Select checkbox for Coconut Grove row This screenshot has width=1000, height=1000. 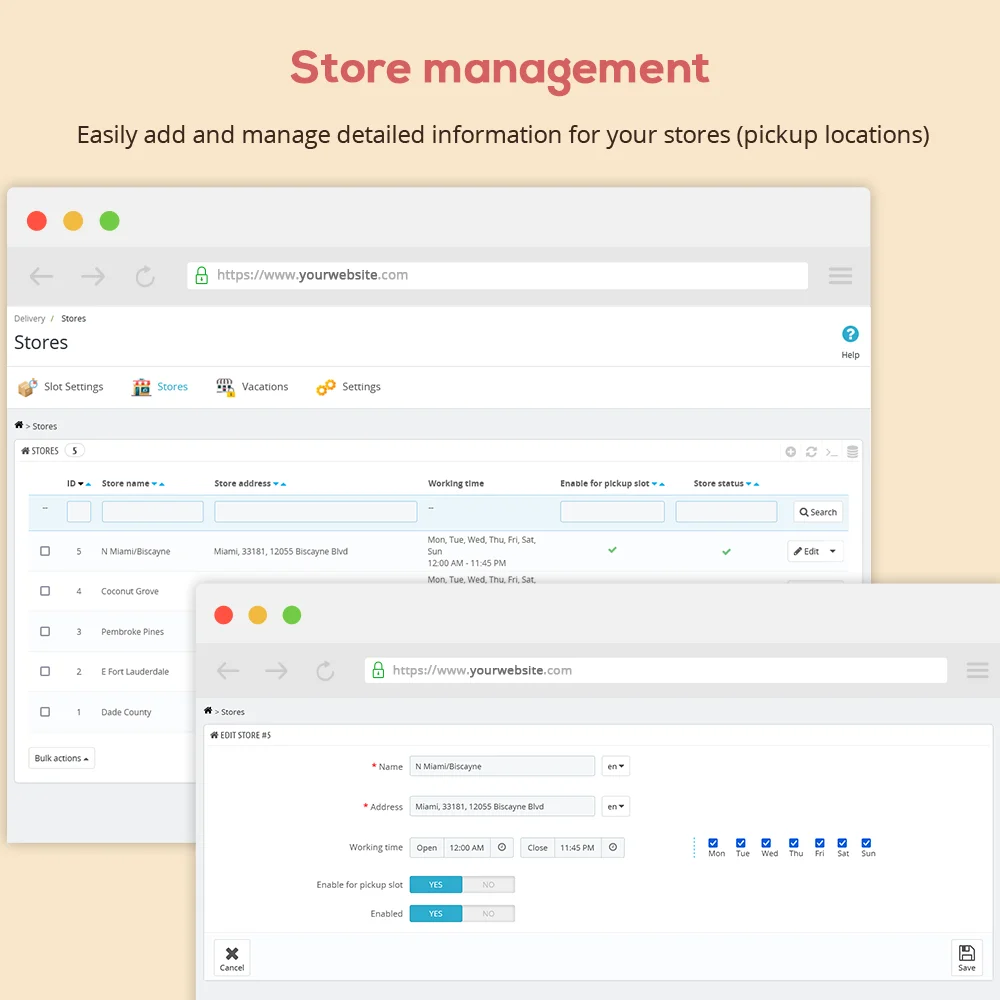[45, 591]
